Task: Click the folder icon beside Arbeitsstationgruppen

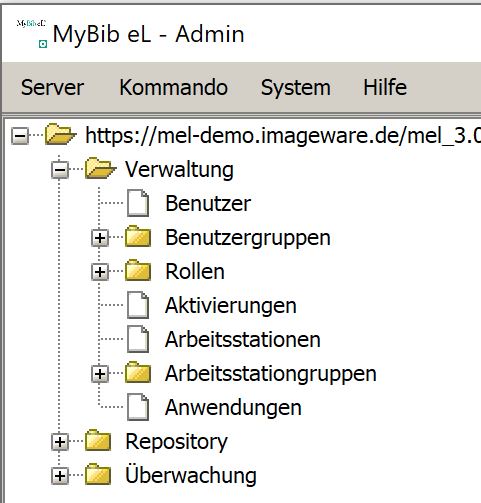Action: 138,373
